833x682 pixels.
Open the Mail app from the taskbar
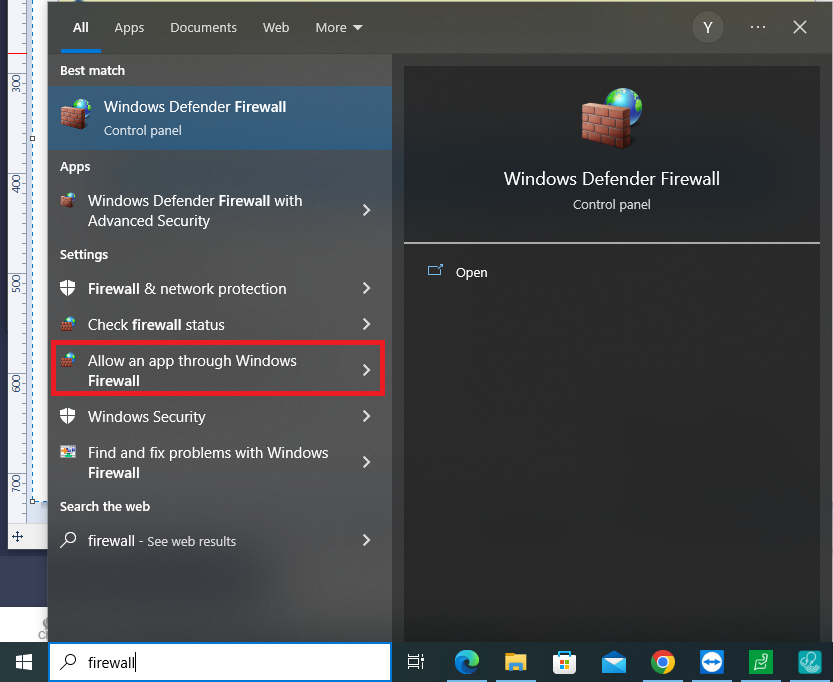[x=614, y=662]
